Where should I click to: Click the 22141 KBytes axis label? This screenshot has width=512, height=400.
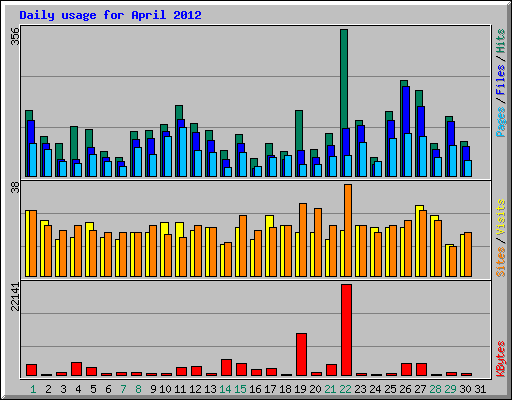pyautogui.click(x=15, y=297)
